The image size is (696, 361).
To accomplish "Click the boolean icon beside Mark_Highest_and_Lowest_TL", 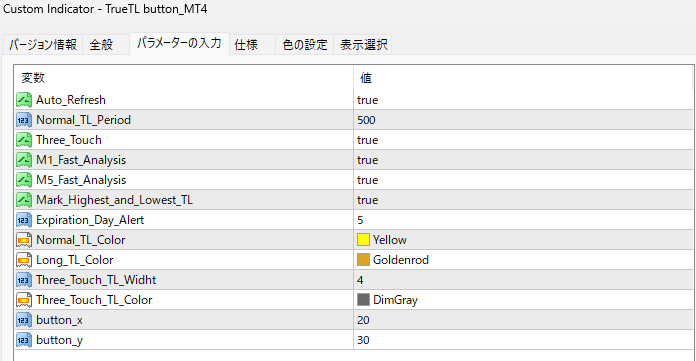I will tap(24, 200).
